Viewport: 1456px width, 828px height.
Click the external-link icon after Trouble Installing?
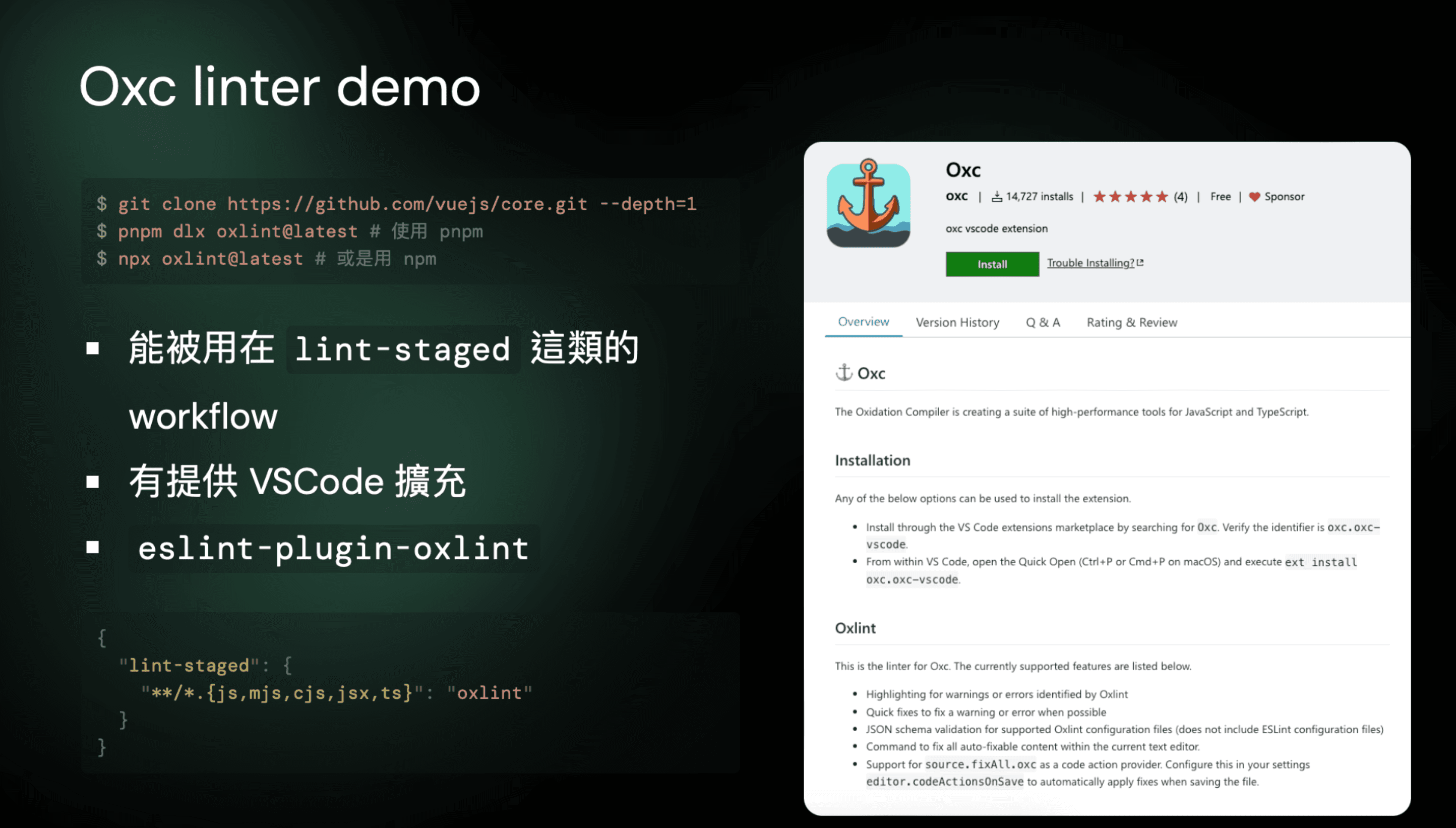(1141, 262)
